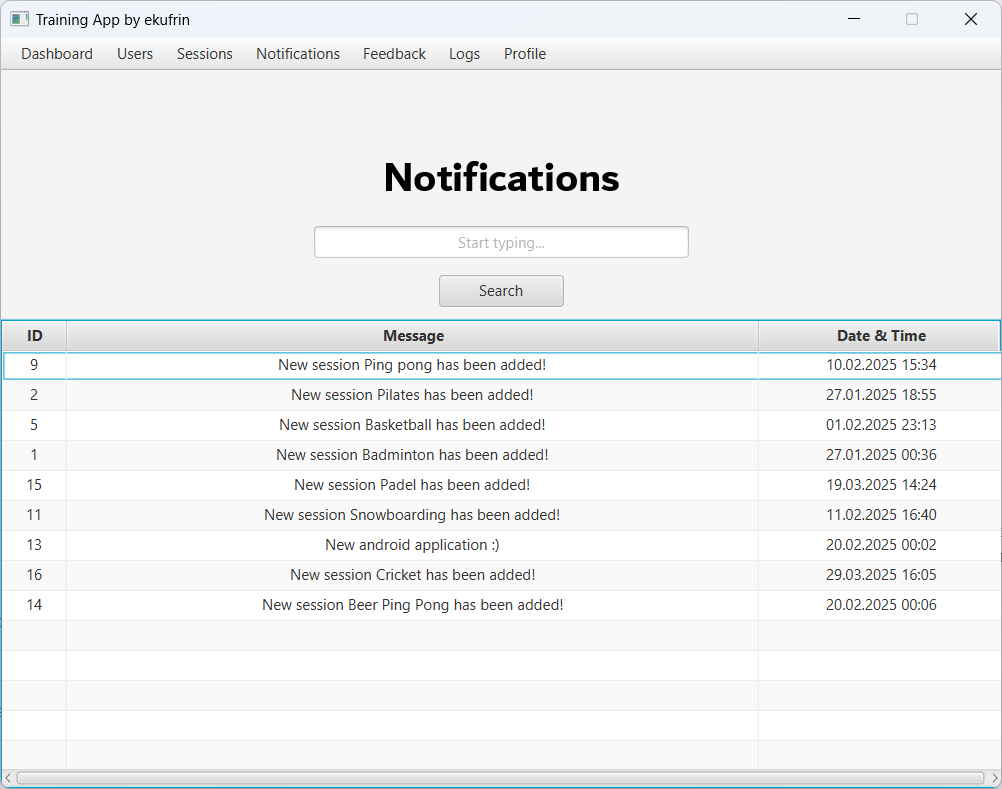The width and height of the screenshot is (1002, 789).
Task: Open the Logs menu
Action: [x=465, y=54]
